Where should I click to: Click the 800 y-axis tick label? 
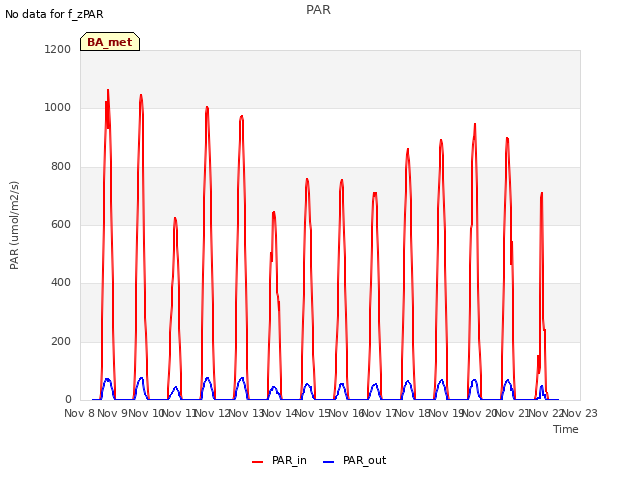tap(61, 167)
